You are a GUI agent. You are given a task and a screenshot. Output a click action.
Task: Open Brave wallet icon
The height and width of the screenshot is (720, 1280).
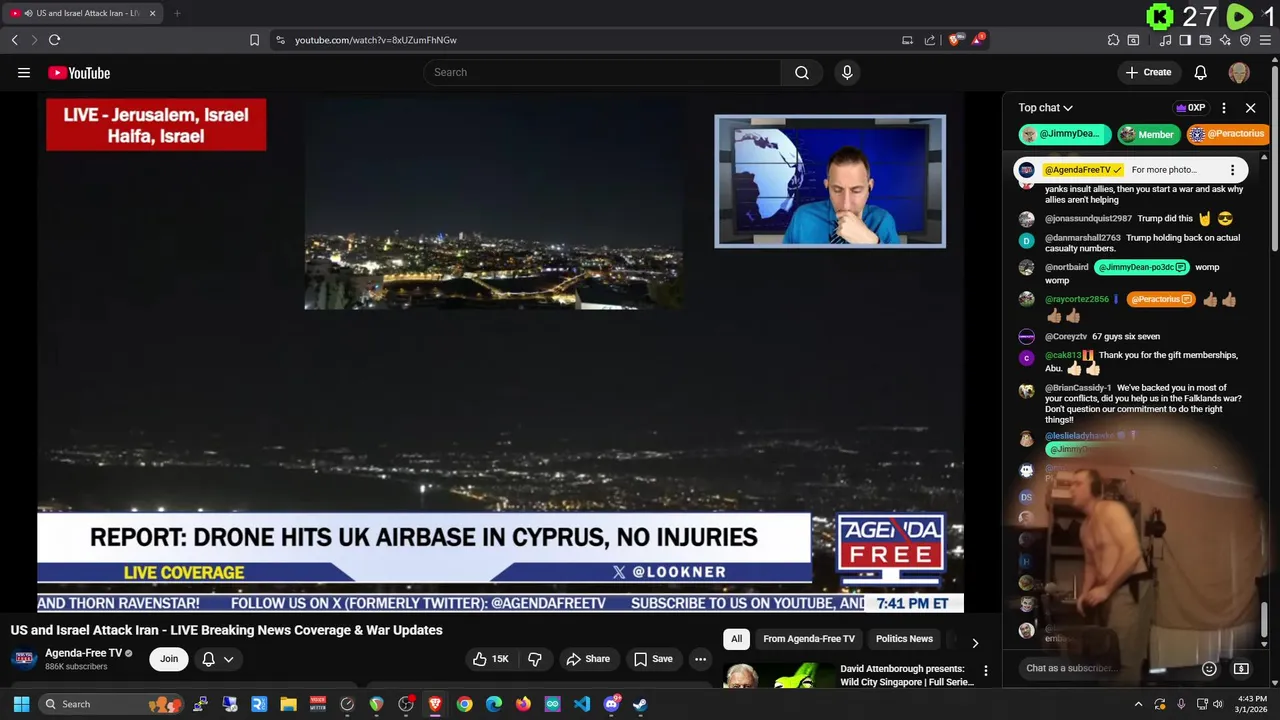1205,40
